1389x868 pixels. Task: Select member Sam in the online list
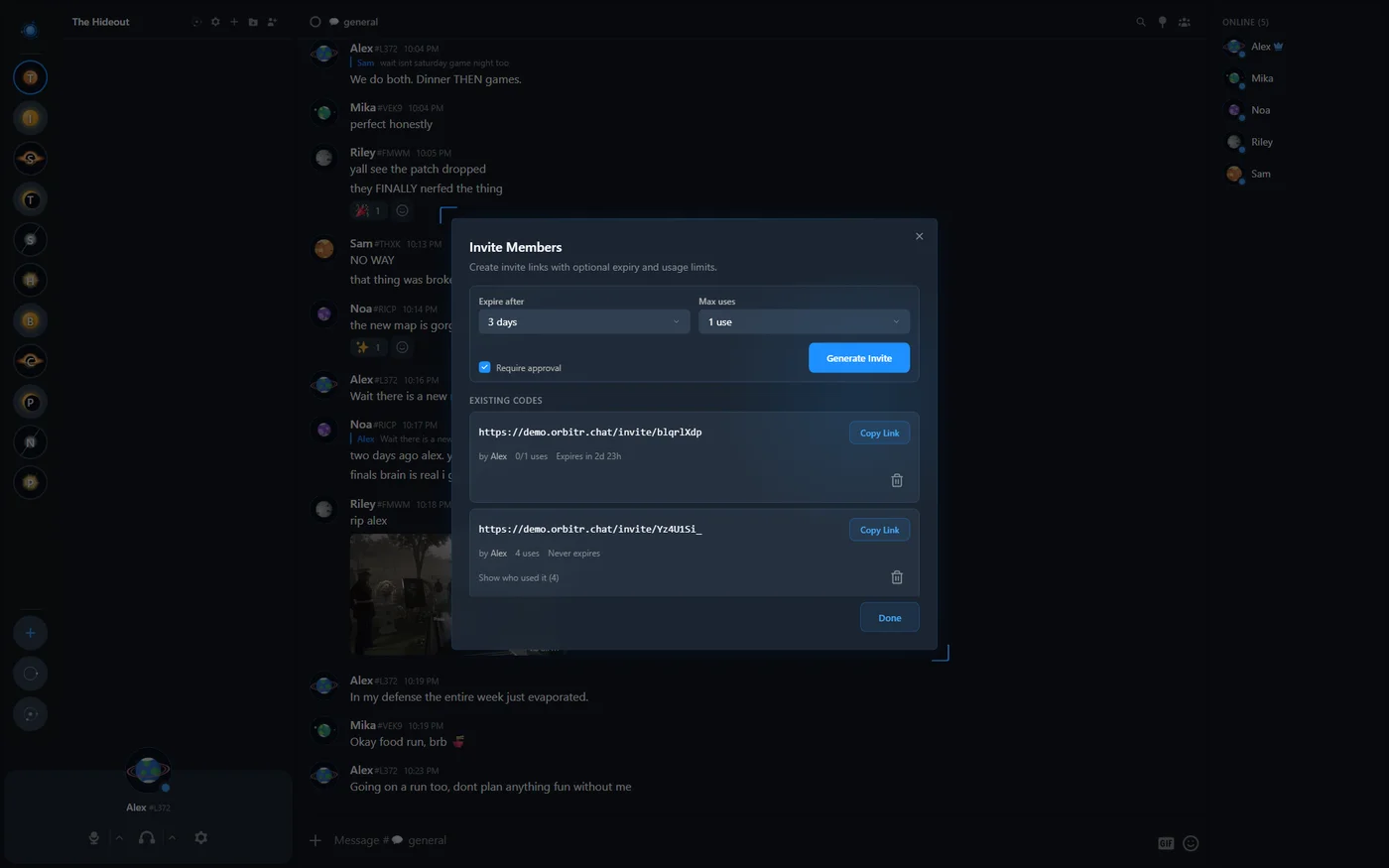point(1248,174)
